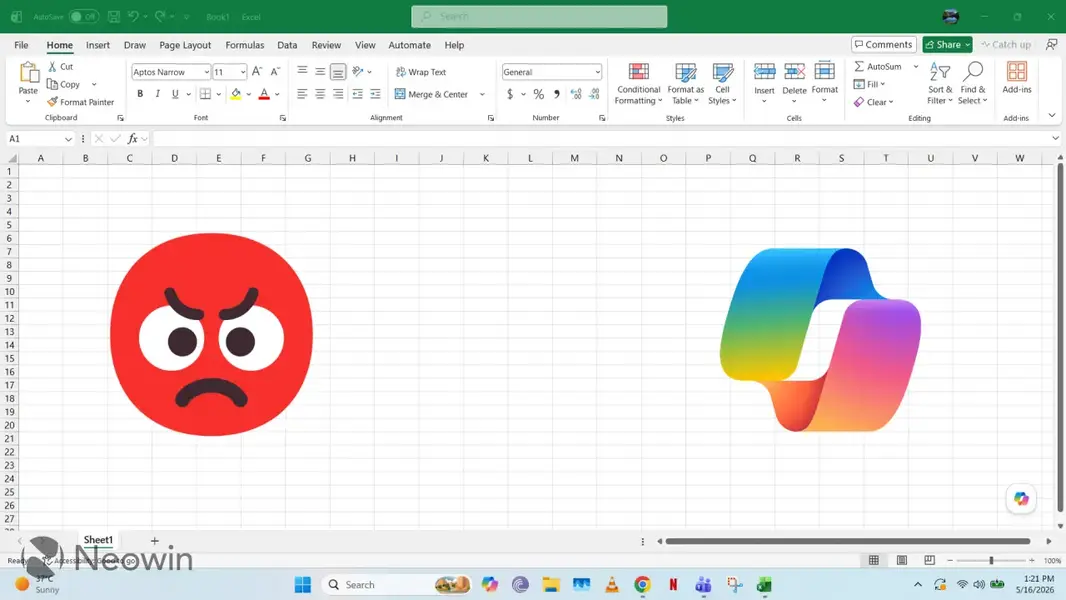Toggle Align Right

(338, 94)
